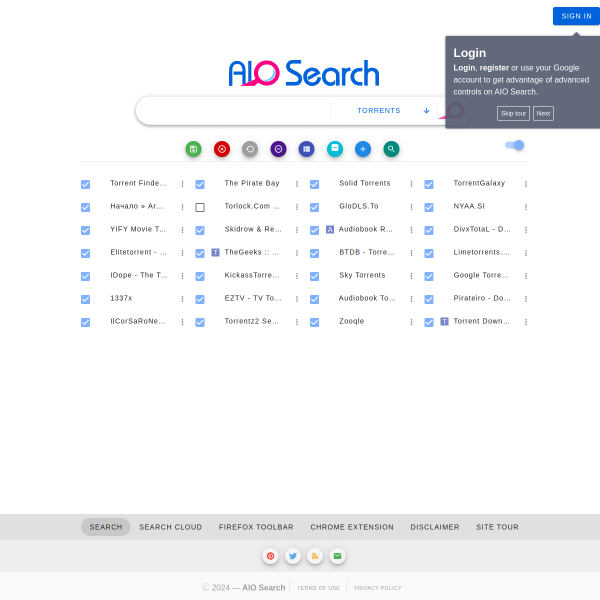Open the DISCLAIMER tab
This screenshot has width=600, height=600.
pos(435,527)
